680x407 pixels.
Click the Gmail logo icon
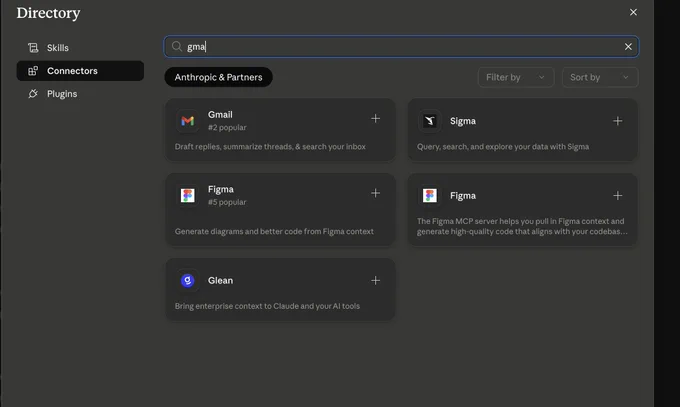click(x=187, y=121)
